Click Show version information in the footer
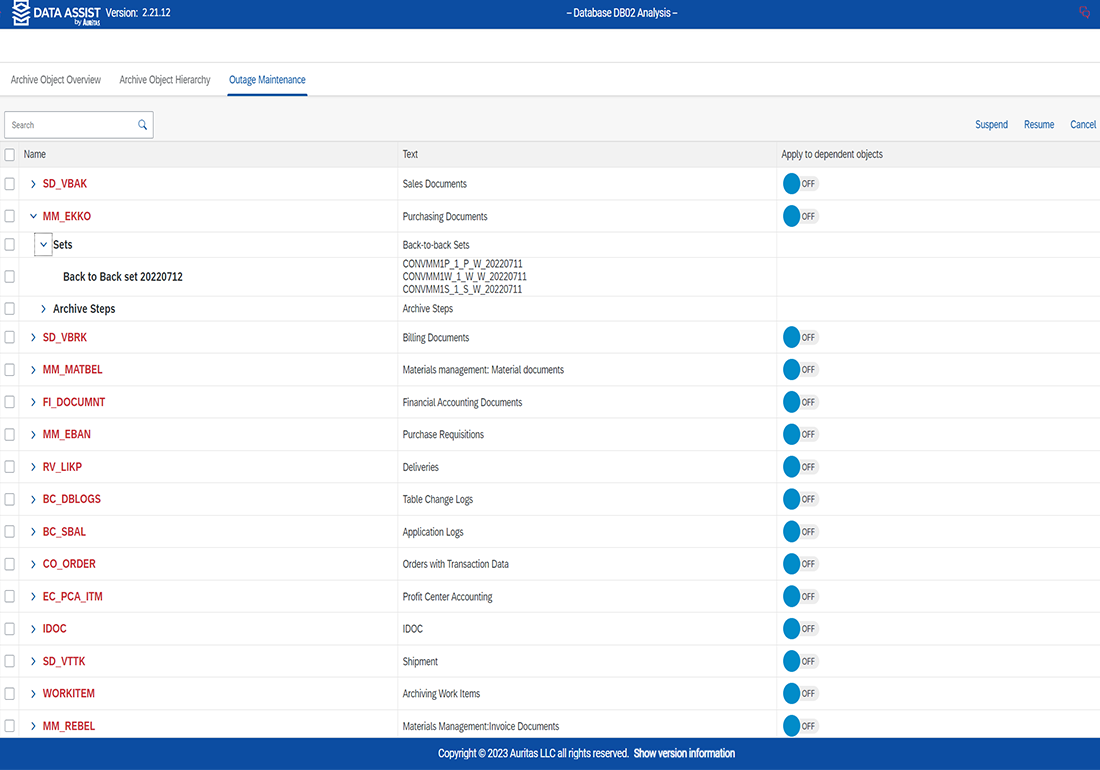1100x770 pixels. (685, 753)
